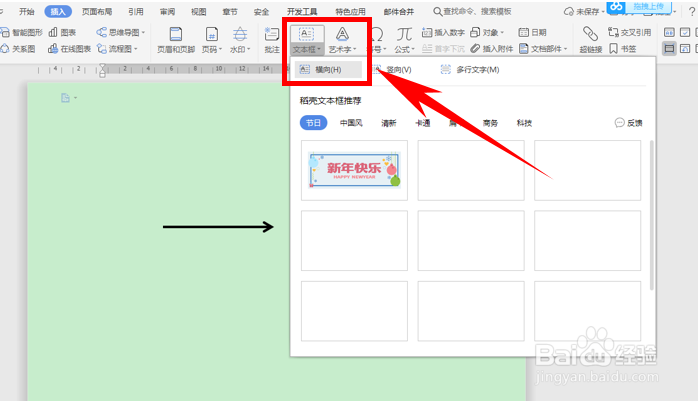
Task: Switch to the 邮件合并 ribbon tab
Action: pyautogui.click(x=398, y=12)
